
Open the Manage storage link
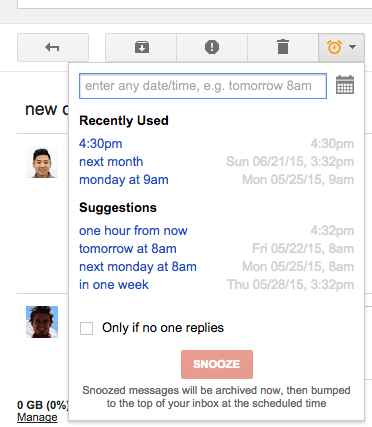[x=37, y=417]
